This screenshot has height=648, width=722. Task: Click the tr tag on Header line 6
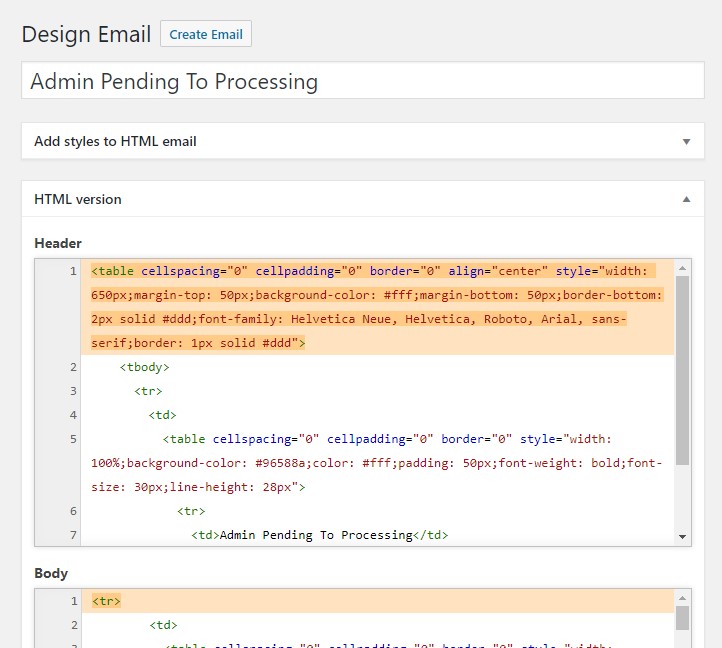click(191, 511)
